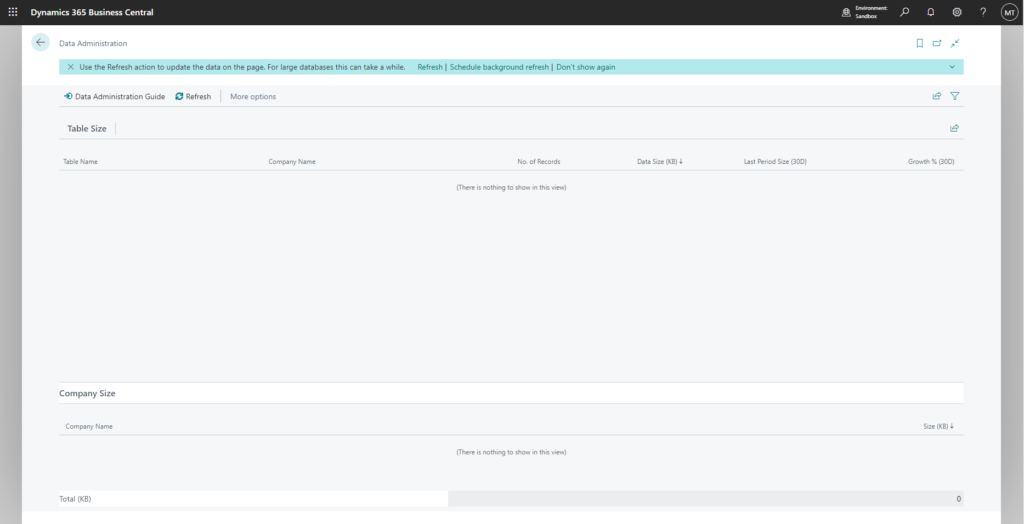
Task: Open the search magnifier icon
Action: [x=904, y=12]
